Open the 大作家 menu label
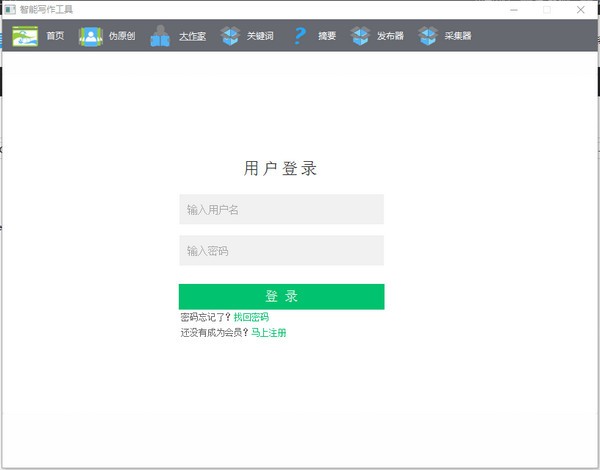This screenshot has height=470, width=600. tap(192, 36)
